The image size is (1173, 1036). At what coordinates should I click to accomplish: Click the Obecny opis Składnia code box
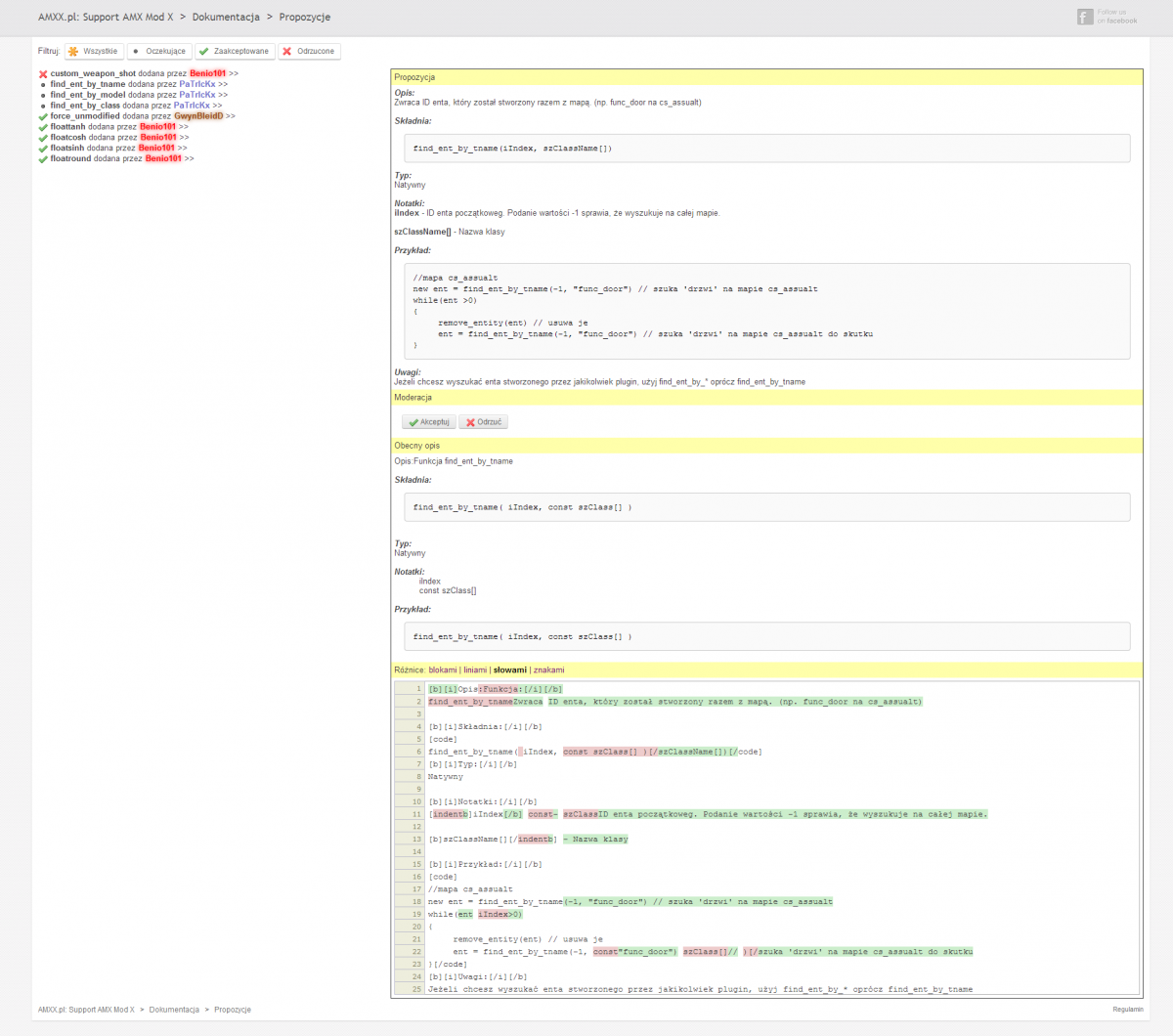[766, 507]
